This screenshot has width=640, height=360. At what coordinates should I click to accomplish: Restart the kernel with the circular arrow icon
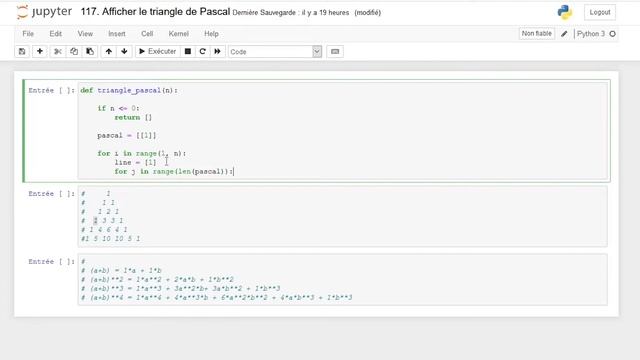(x=202, y=51)
